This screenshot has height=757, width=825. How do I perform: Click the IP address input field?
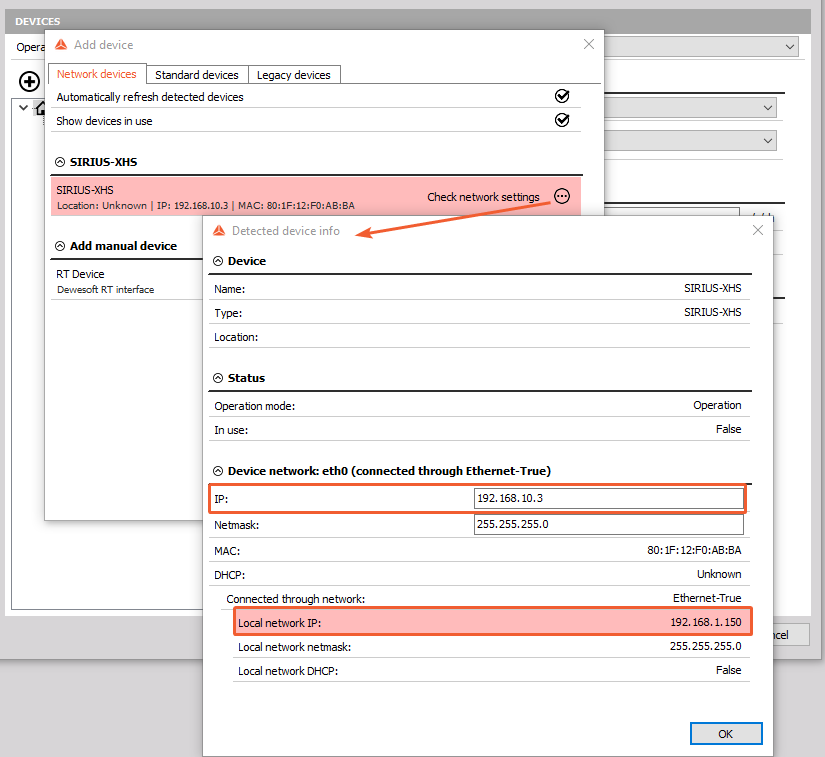609,498
